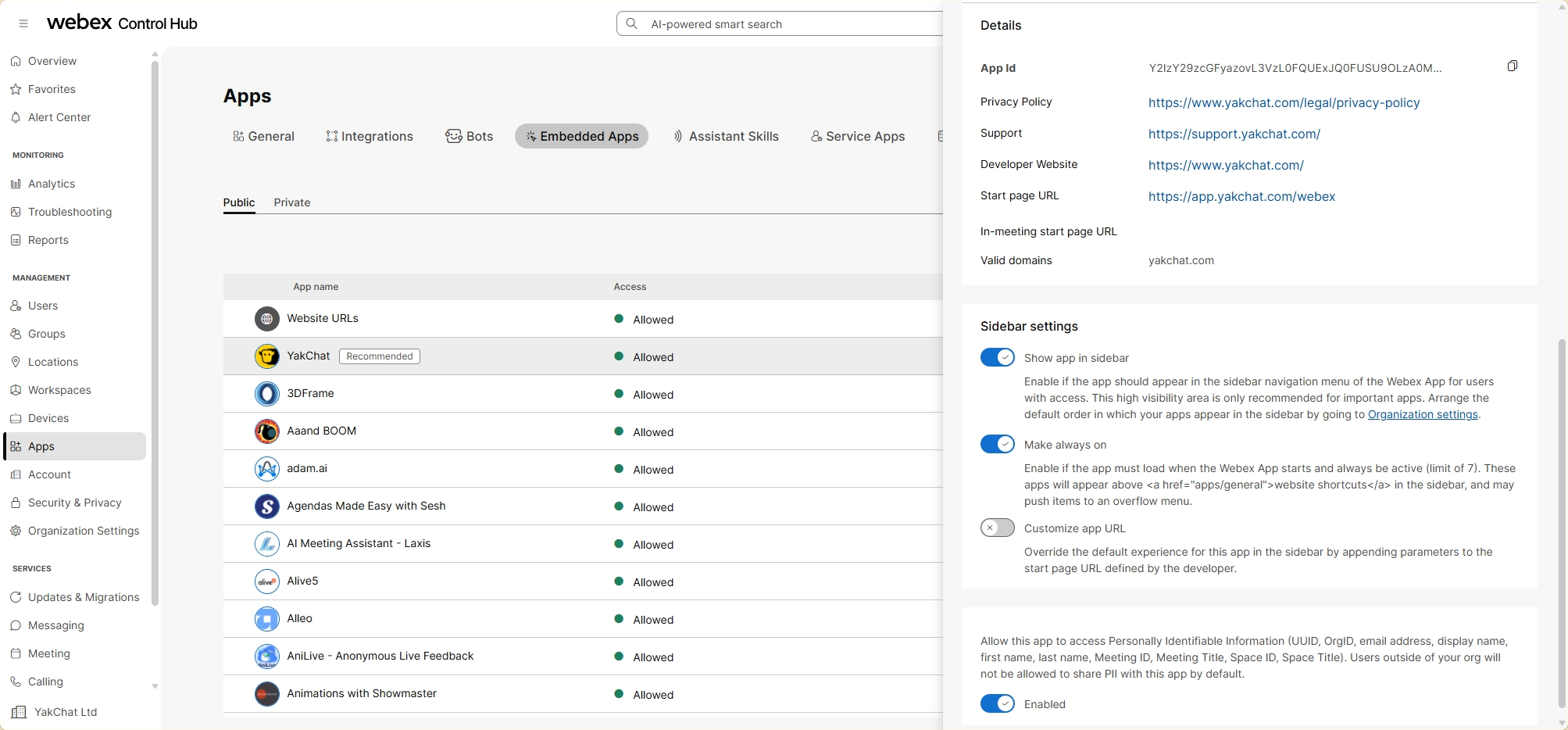Open Security & Privacy in sidebar
1568x730 pixels.
74,503
